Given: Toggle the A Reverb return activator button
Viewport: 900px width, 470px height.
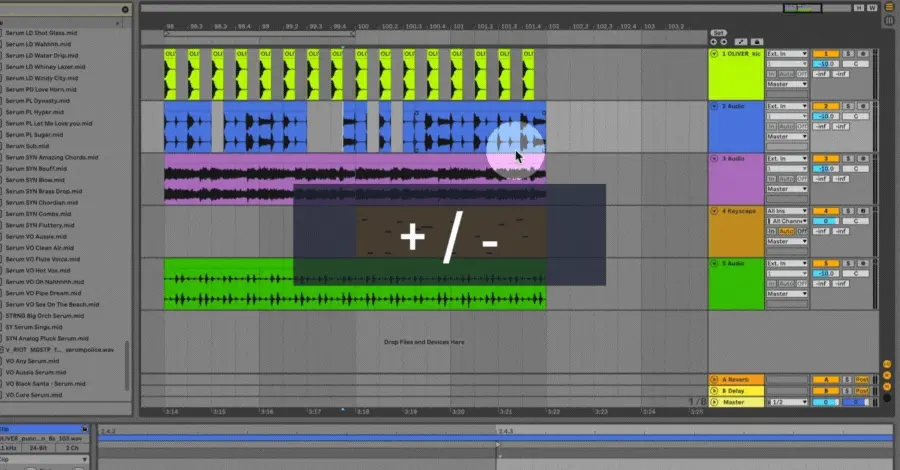Looking at the screenshot, I should [826, 379].
